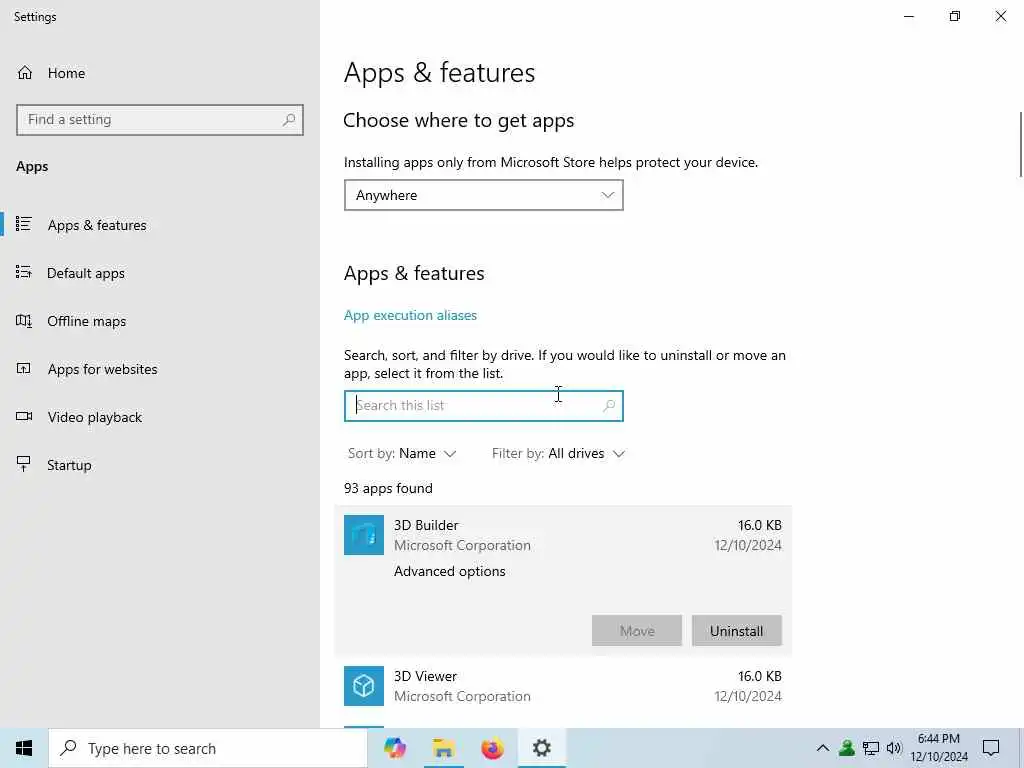The image size is (1024, 768).
Task: Open Advanced options for 3D Builder
Action: (449, 571)
